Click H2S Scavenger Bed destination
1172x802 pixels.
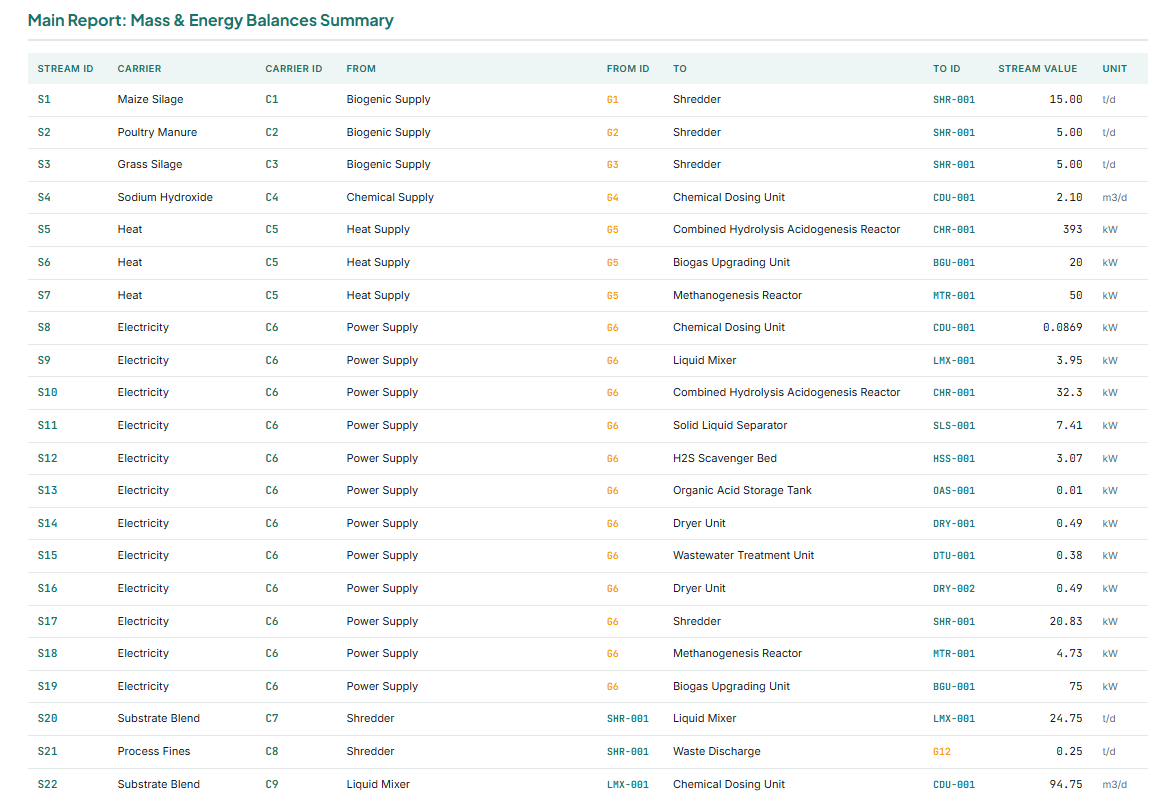click(724, 458)
